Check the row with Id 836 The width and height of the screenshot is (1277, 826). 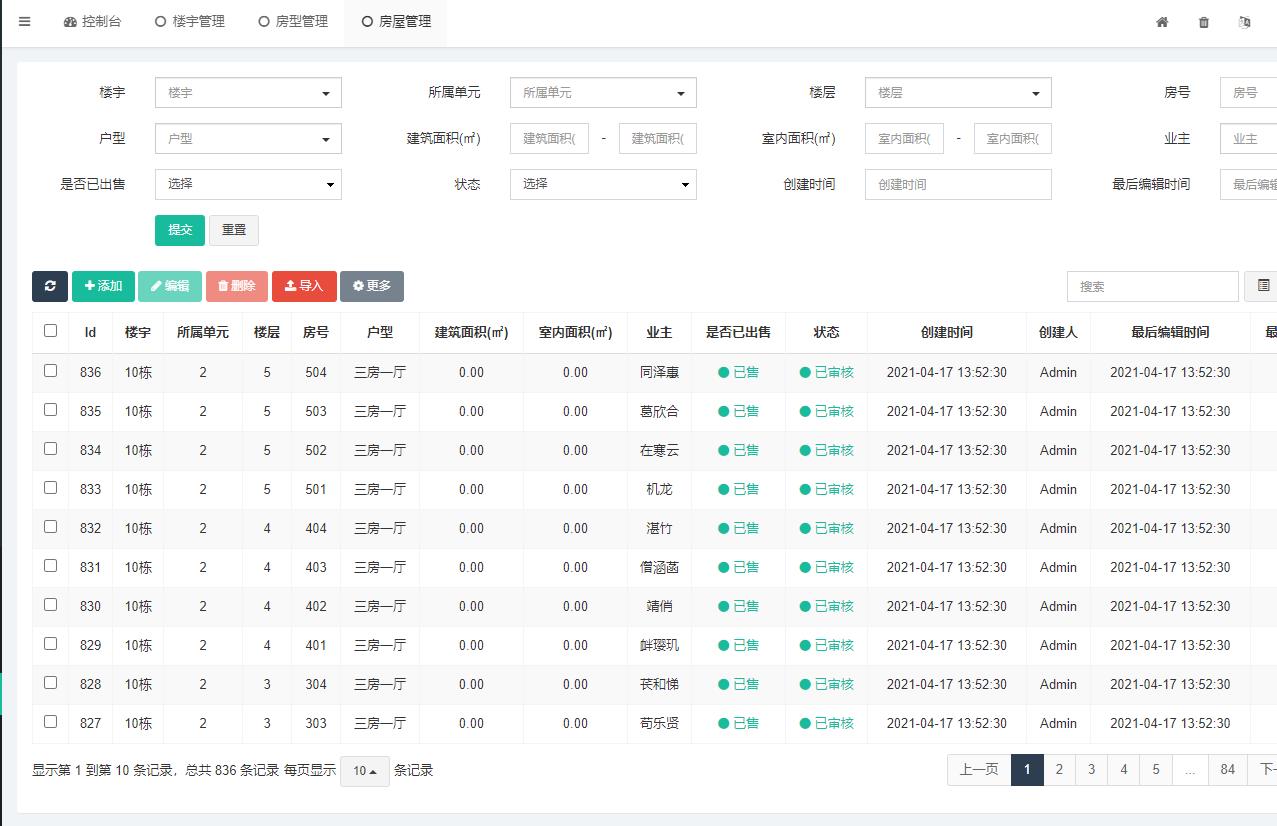pos(51,371)
